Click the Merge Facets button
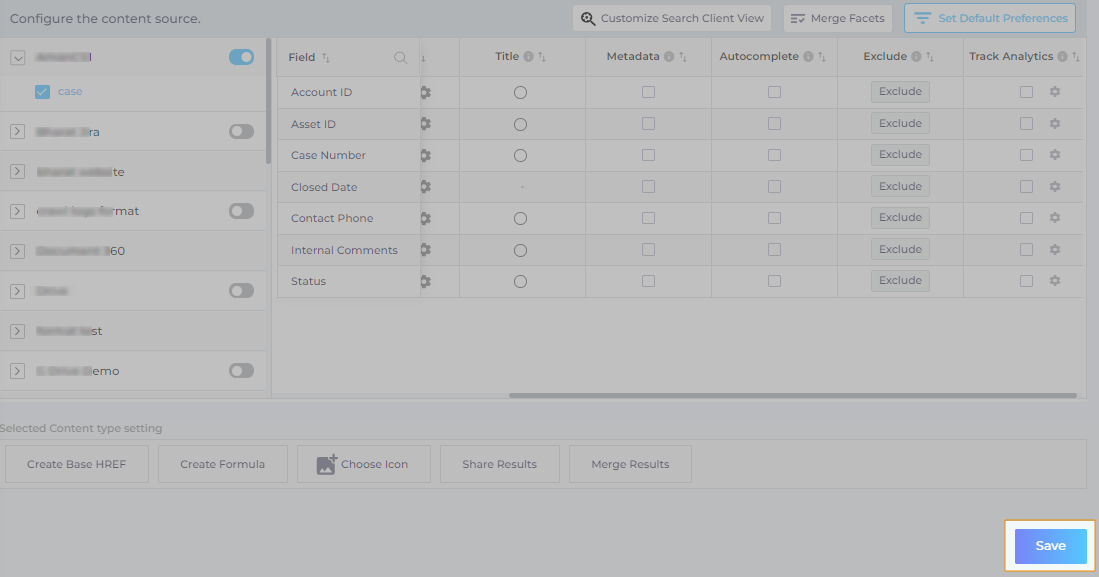Image resolution: width=1099 pixels, height=577 pixels. 837,18
